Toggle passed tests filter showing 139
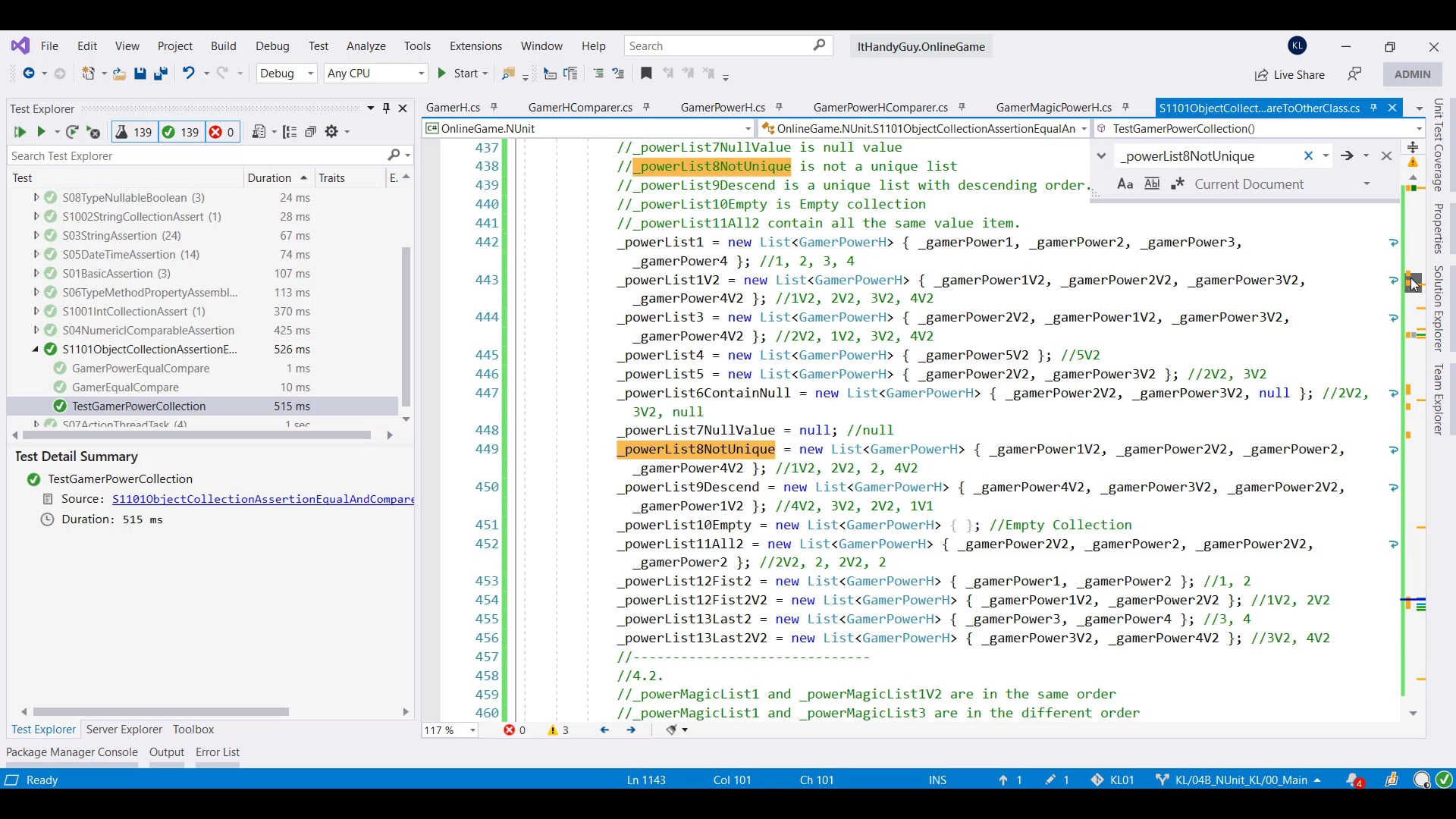 (180, 132)
